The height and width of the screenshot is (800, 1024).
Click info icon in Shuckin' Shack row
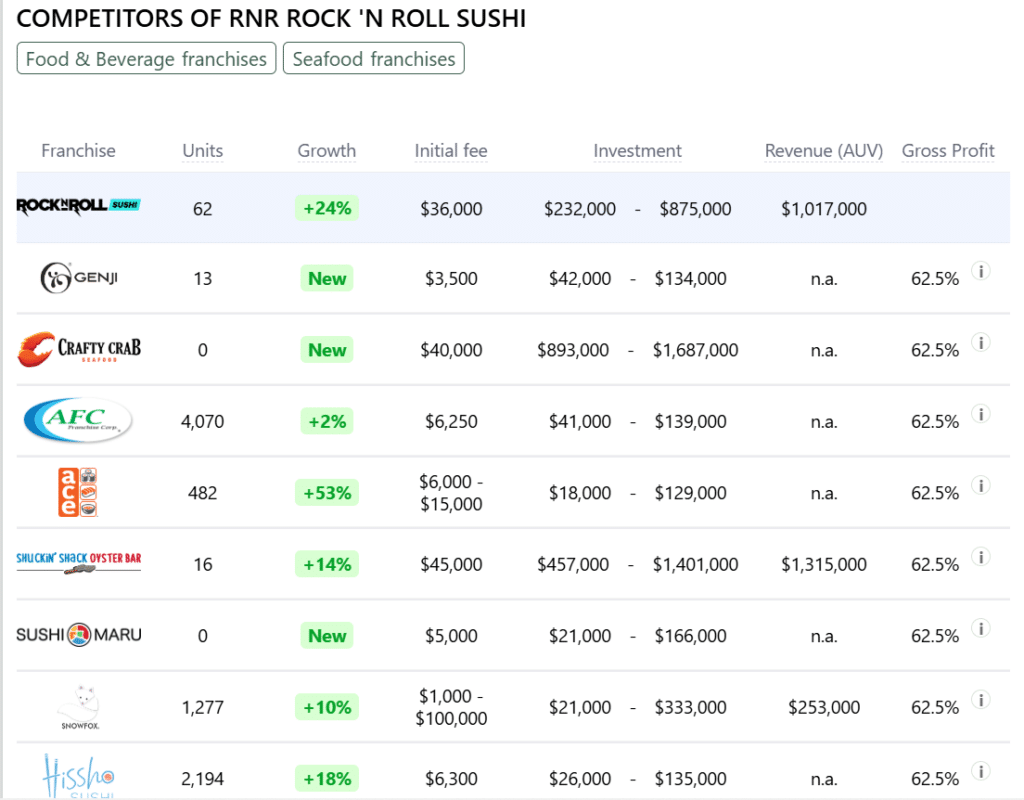point(981,556)
